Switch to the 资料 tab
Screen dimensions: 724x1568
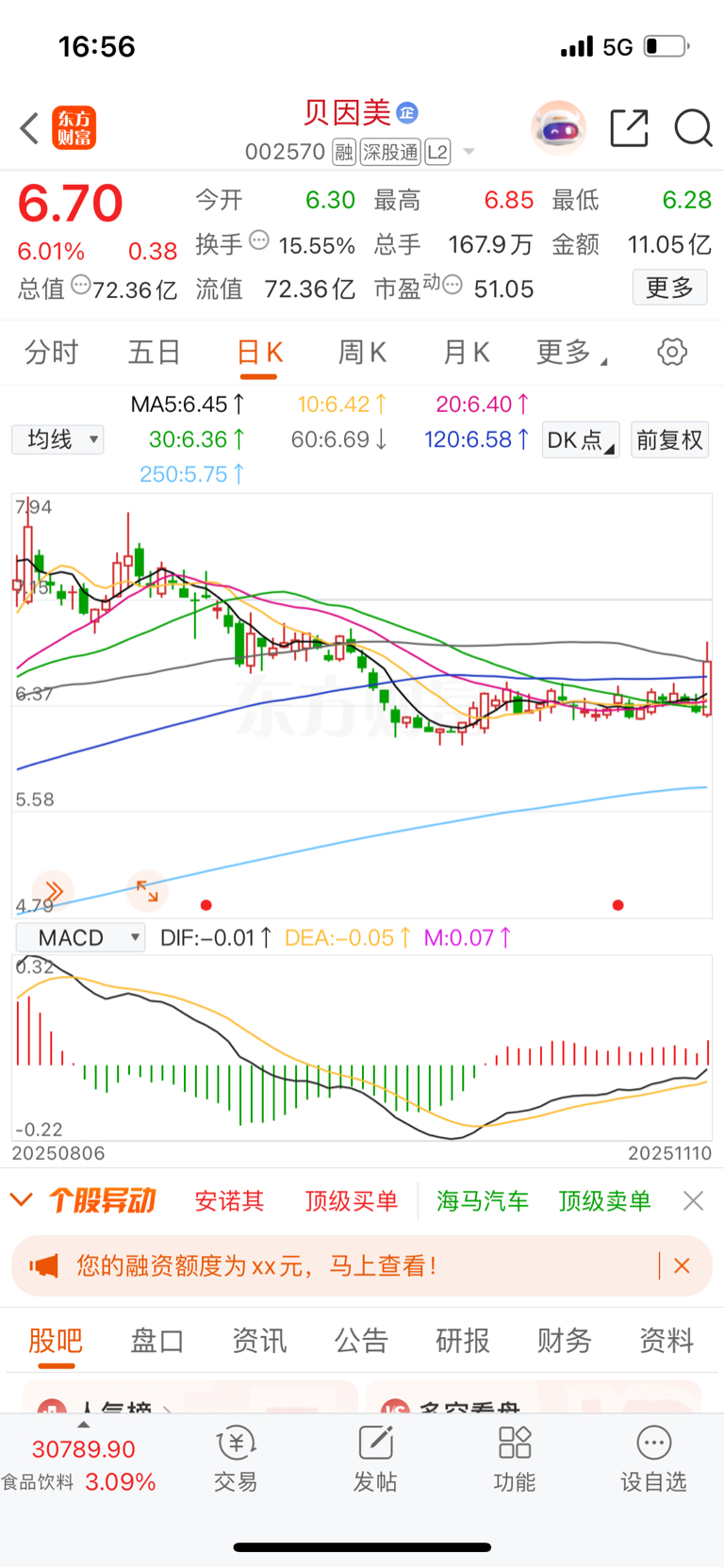point(666,1341)
